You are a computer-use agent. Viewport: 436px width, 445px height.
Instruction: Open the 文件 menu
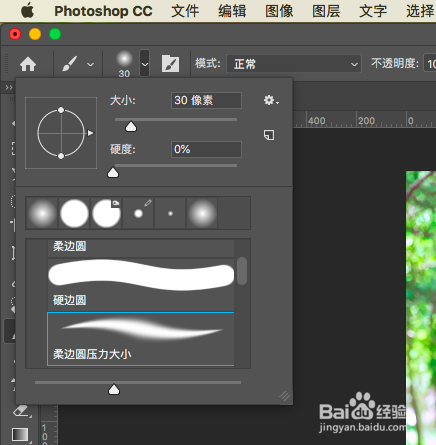[185, 11]
